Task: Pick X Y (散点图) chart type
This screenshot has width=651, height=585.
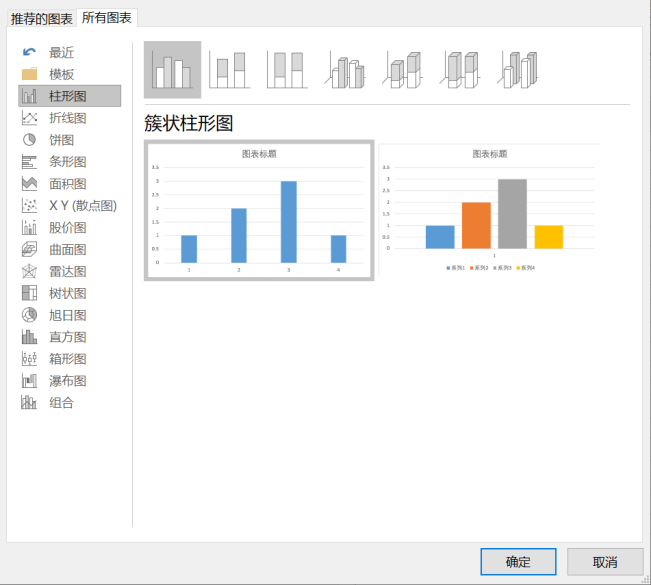Action: (82, 206)
